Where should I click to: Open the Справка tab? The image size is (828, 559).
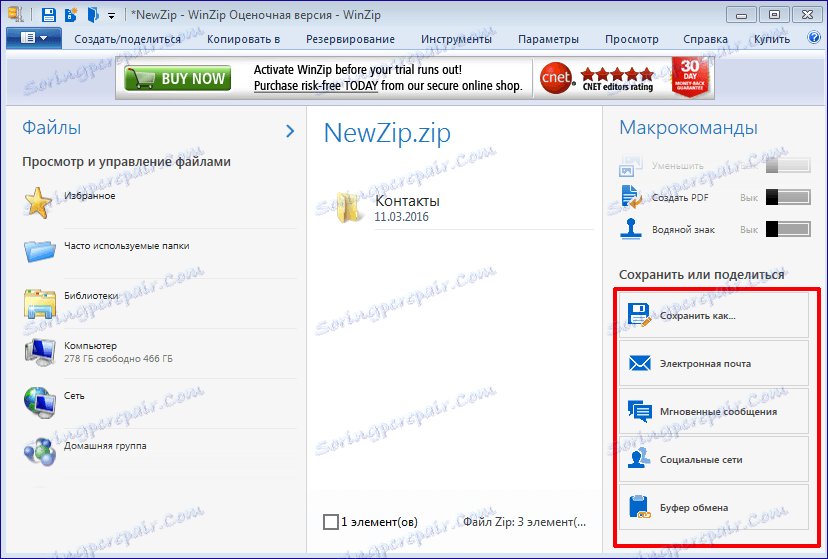tap(705, 39)
